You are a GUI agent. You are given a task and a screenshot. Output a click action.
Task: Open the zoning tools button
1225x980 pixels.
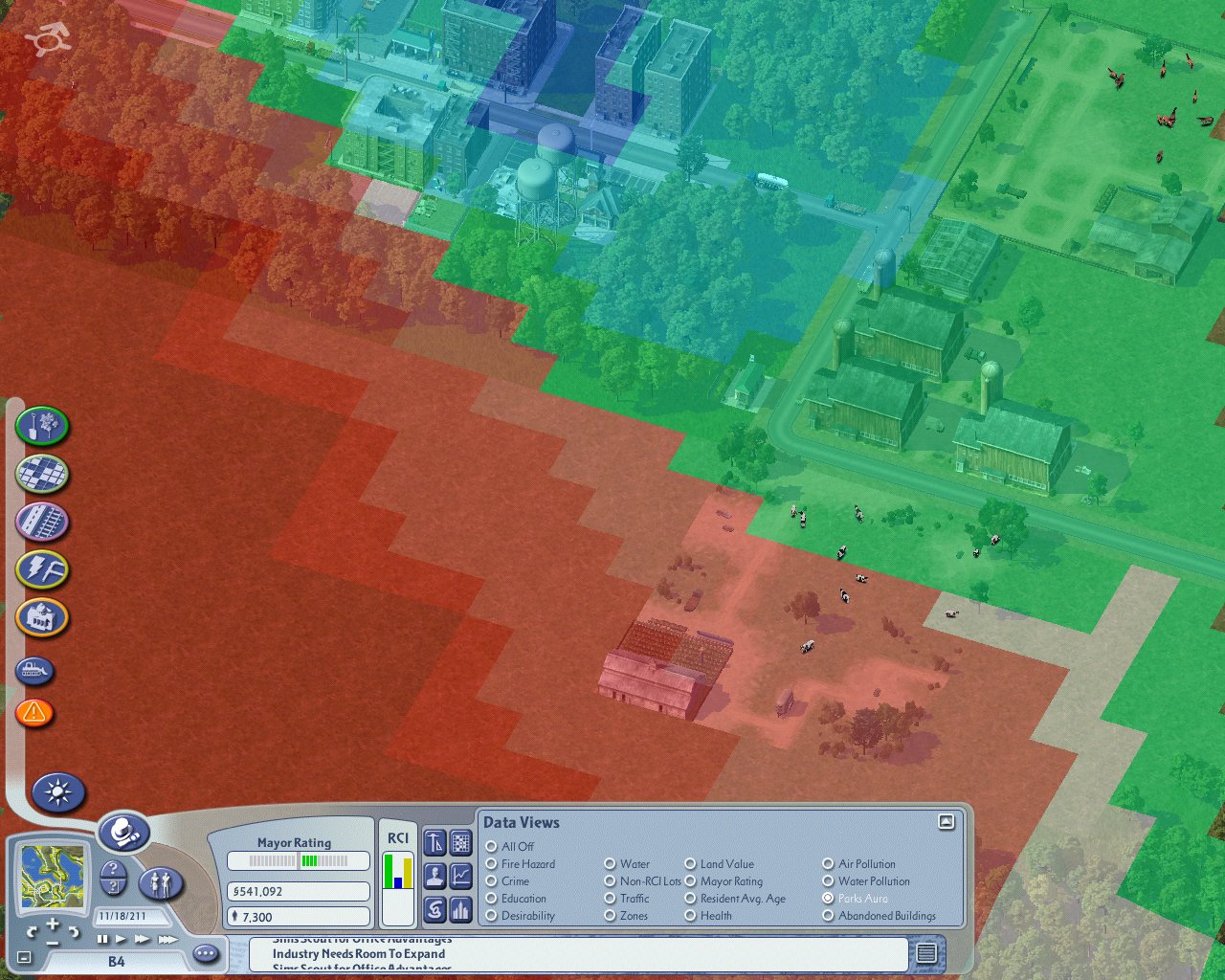(x=42, y=474)
